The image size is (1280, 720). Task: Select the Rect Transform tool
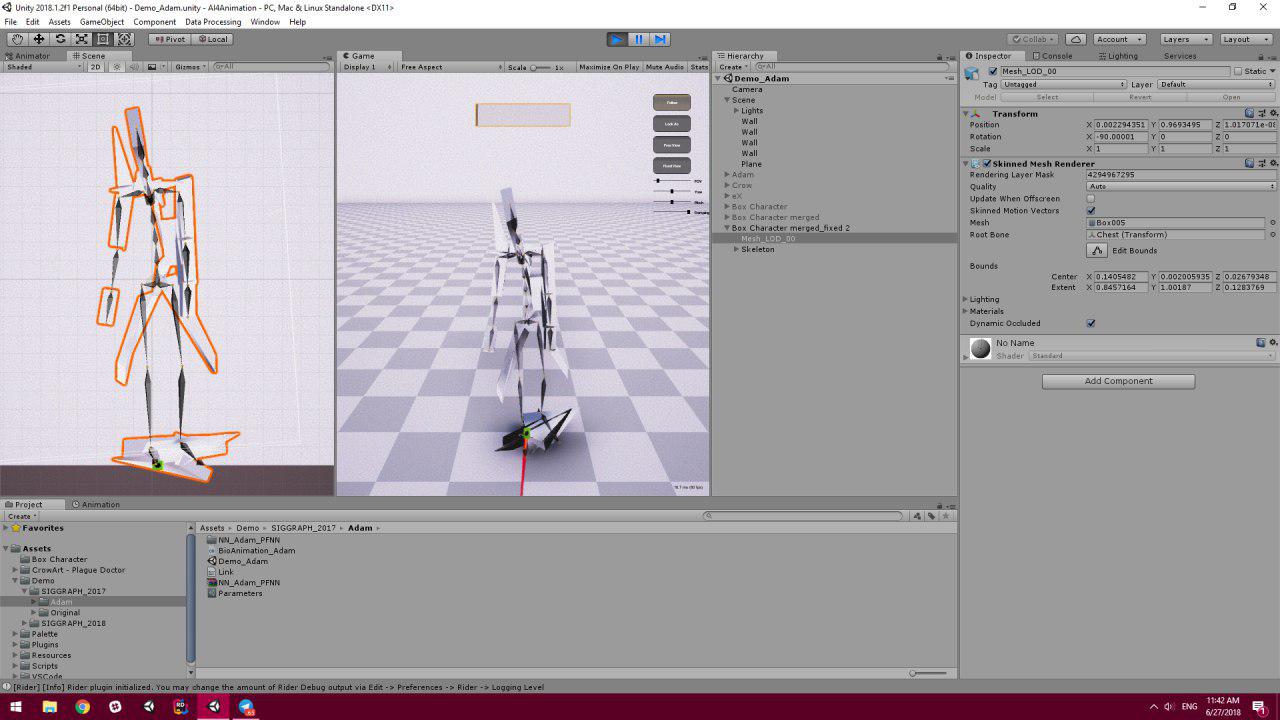tap(103, 39)
